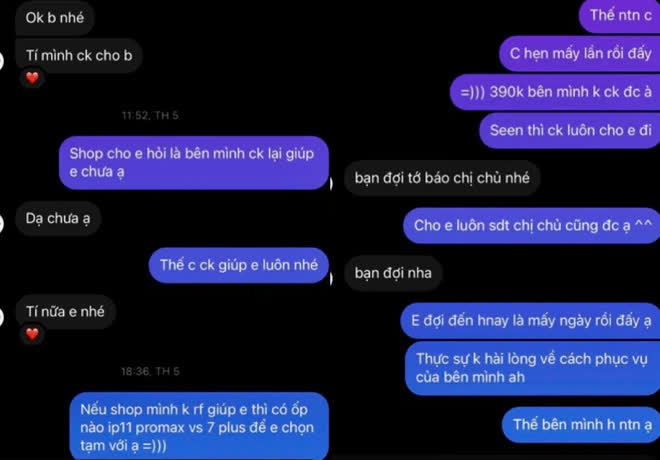
Task: Tap 'bạn đợi tớ báo chị chủ nhé'
Action: pos(442,178)
